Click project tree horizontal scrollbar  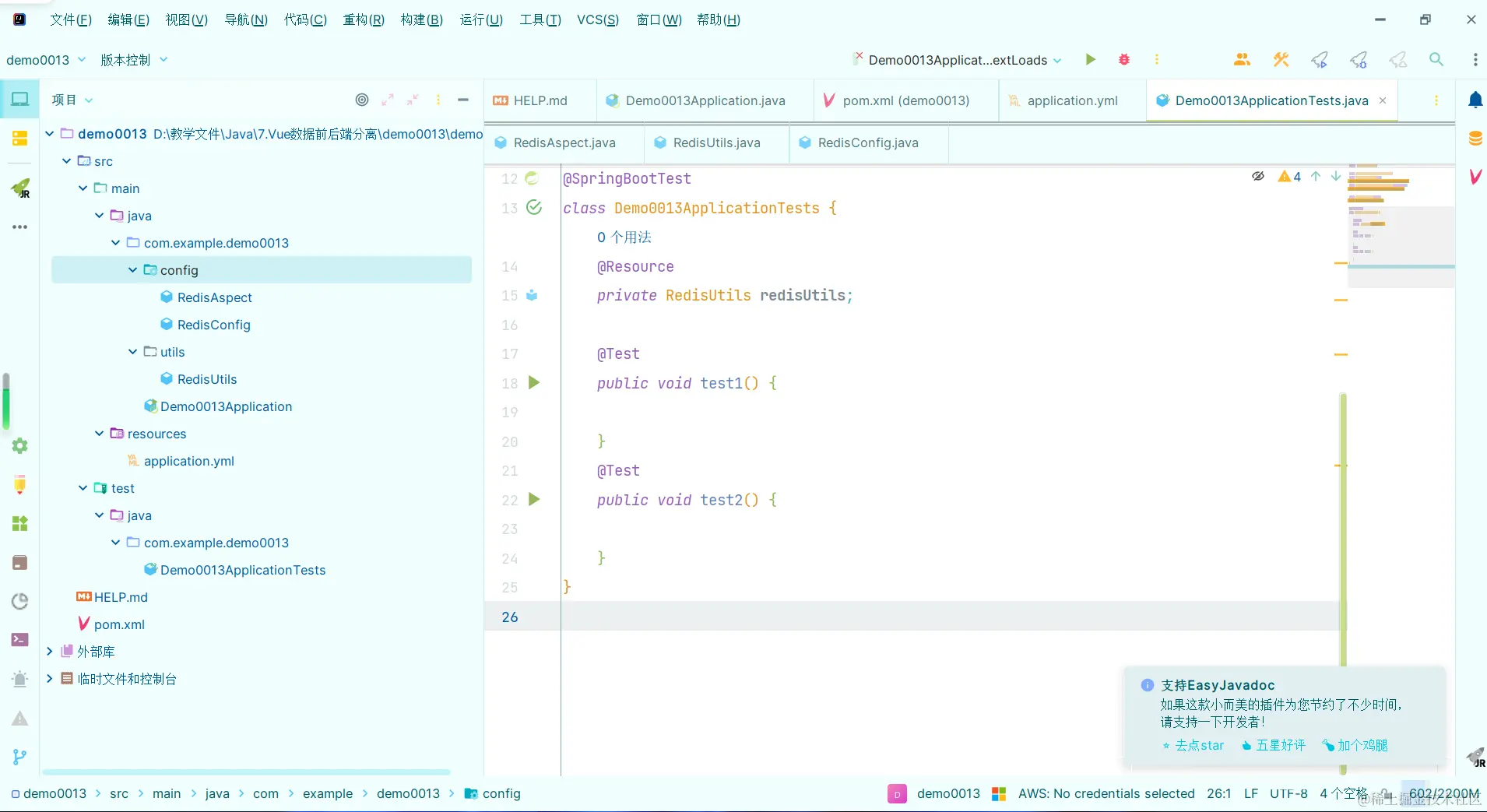tap(246, 772)
